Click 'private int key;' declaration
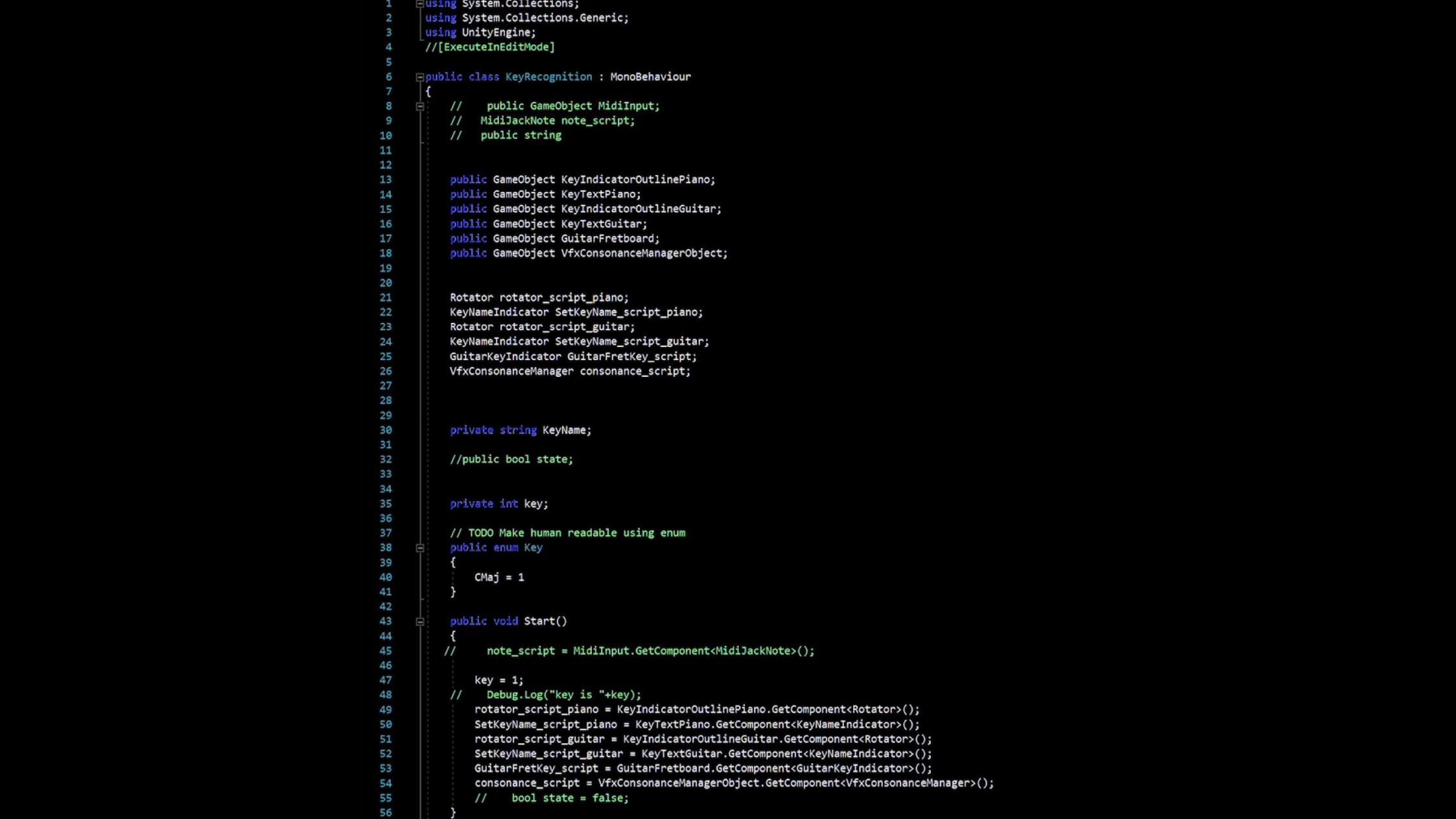Screen dimensions: 1456x819 click(x=499, y=504)
